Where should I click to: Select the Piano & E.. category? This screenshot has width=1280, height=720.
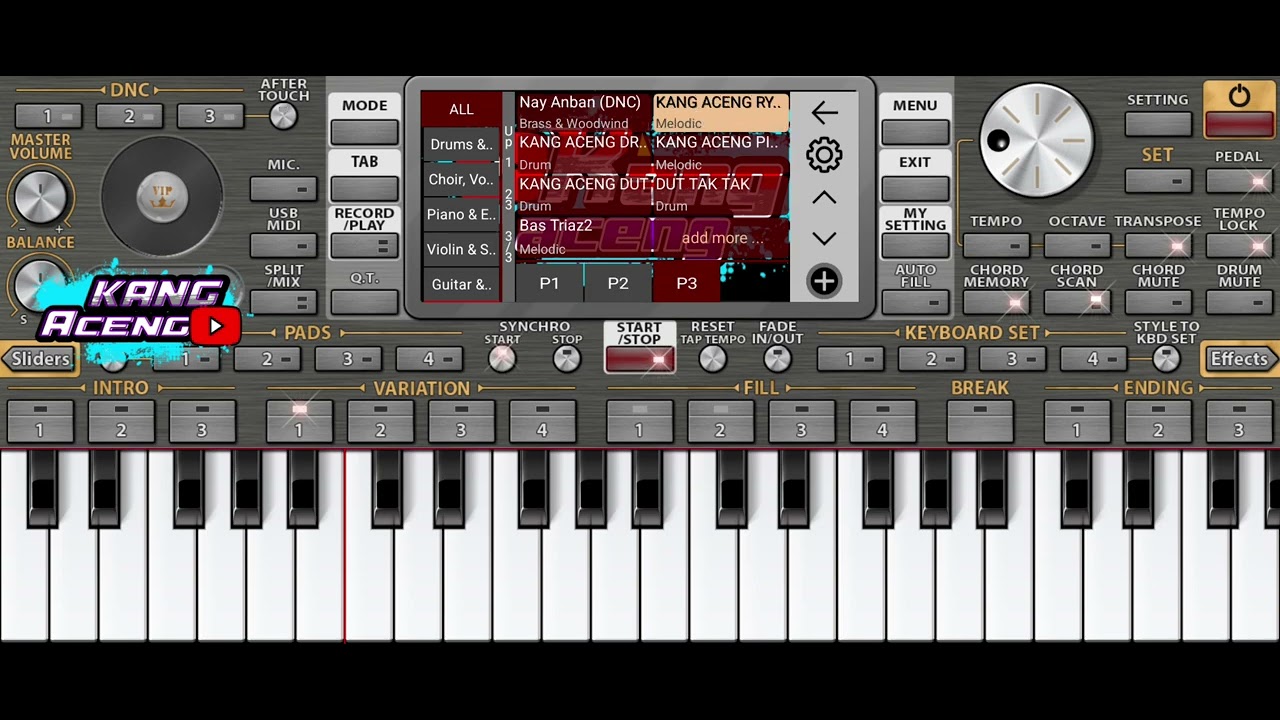tap(461, 215)
